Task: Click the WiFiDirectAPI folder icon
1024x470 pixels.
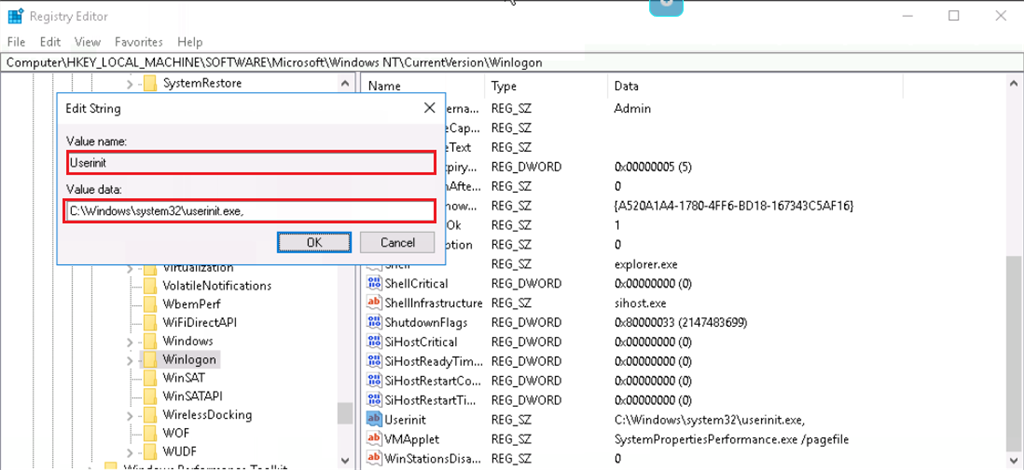Action: tap(151, 322)
